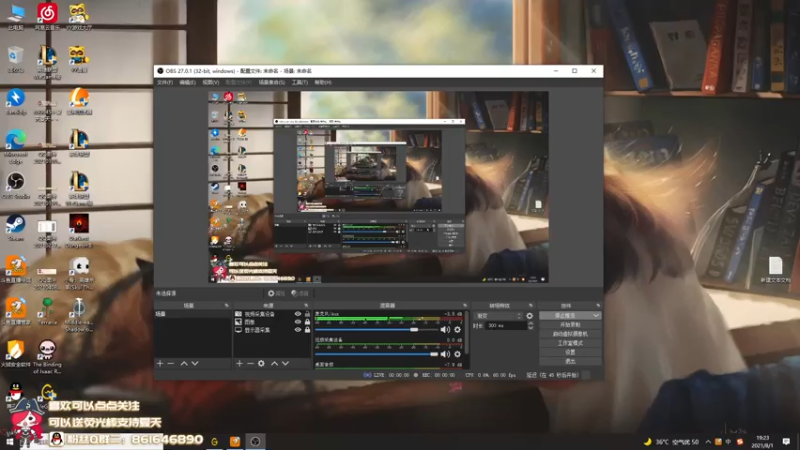This screenshot has width=800, height=450.
Task: Click transition duration stepper arrows
Action: (x=531, y=326)
